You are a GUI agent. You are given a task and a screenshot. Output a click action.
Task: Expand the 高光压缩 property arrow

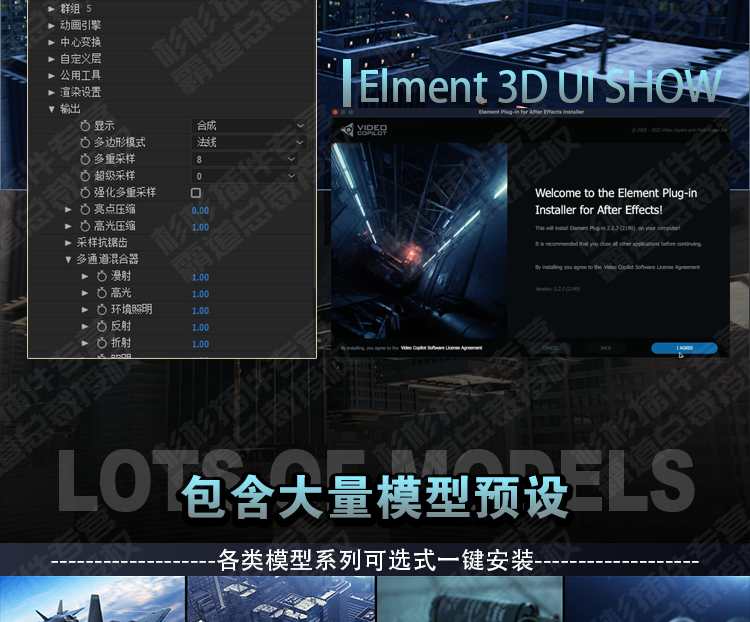pyautogui.click(x=68, y=226)
